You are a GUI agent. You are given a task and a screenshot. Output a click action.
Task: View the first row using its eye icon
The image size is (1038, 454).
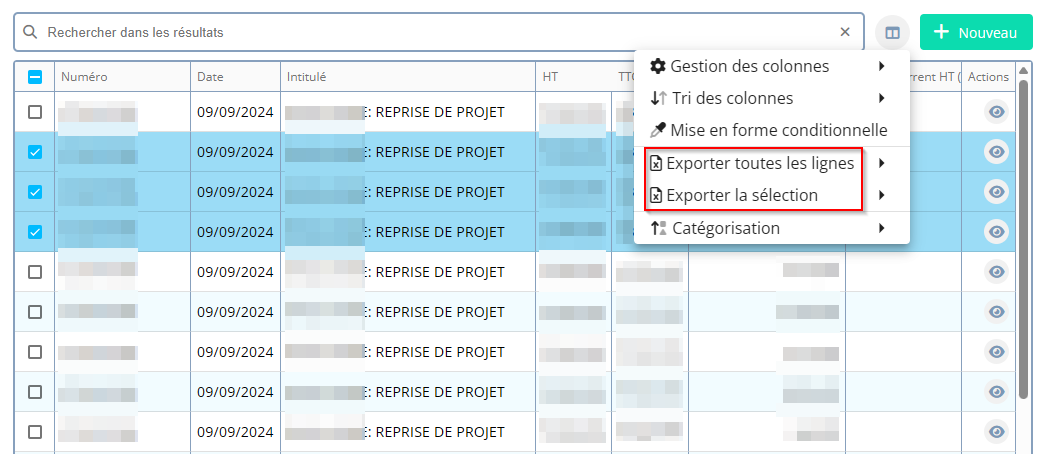(996, 112)
